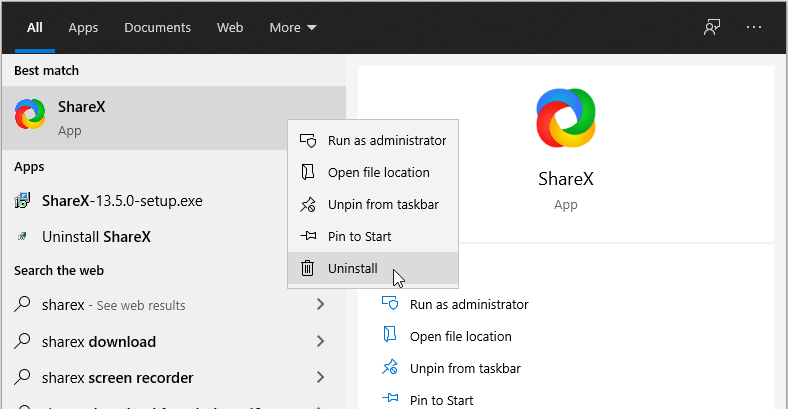Image resolution: width=788 pixels, height=409 pixels.
Task: Click the shield icon in context menu
Action: point(308,140)
